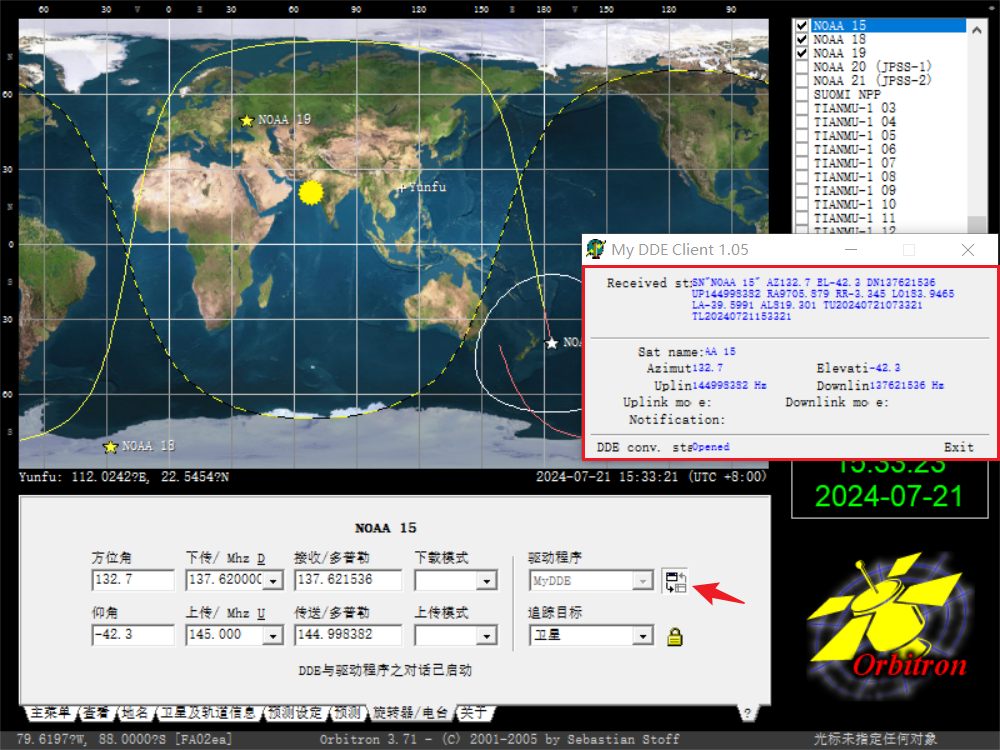
Task: Open the 预测设定 tab
Action: [296, 713]
